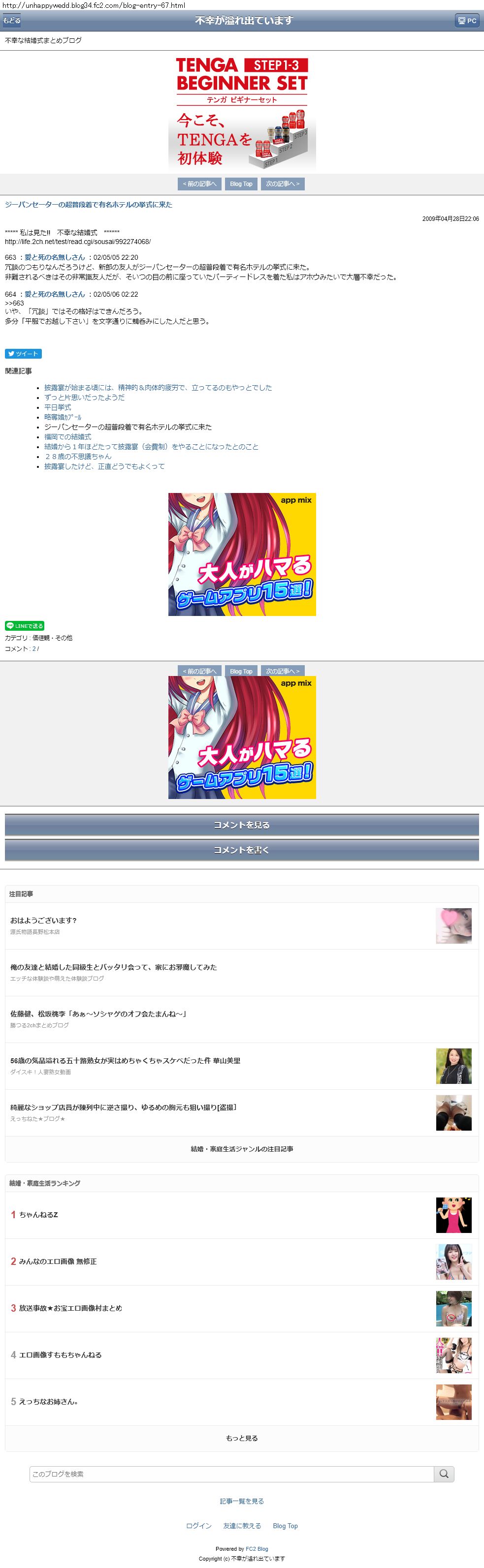This screenshot has height=1568, width=484.
Task: Go to the next article from the top navigation
Action: tap(283, 184)
